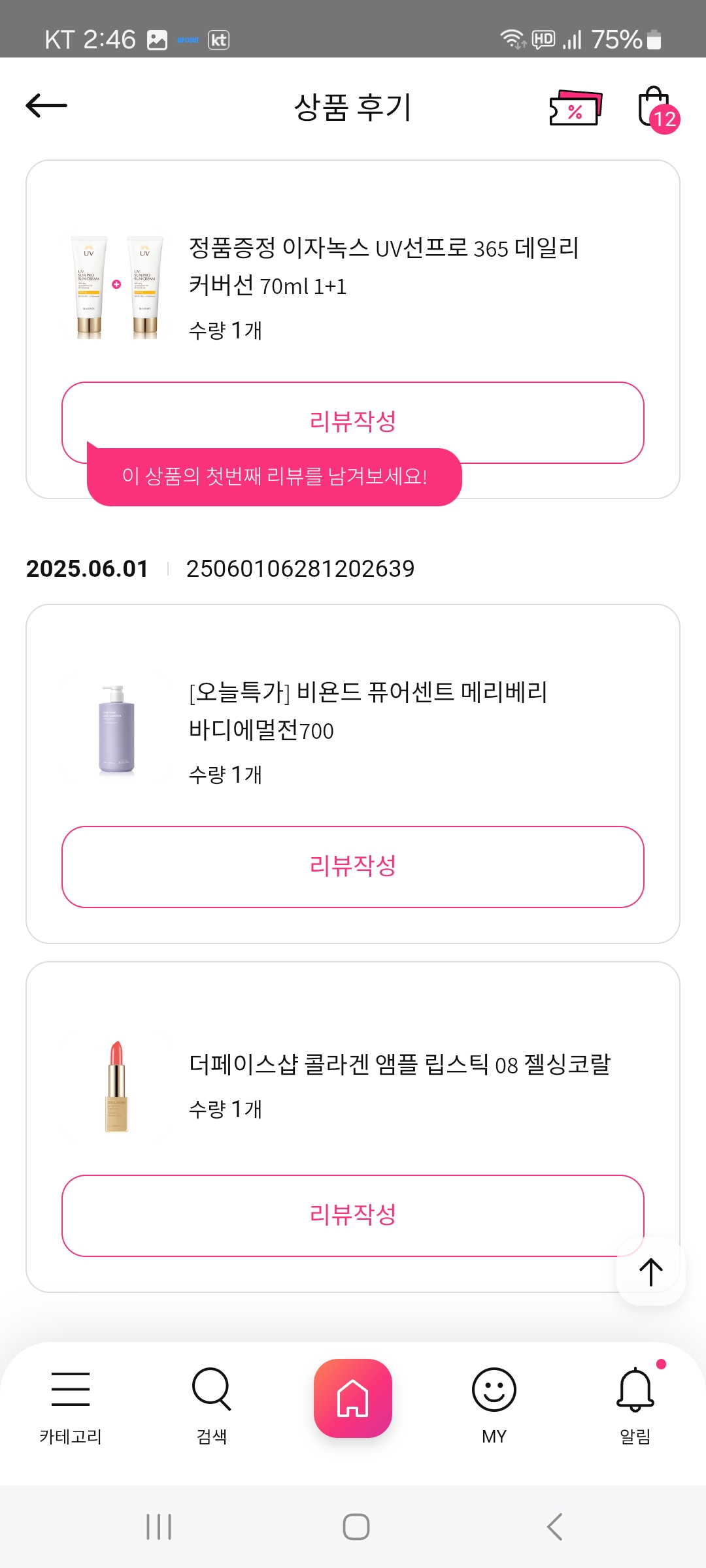Tap the first review tooltip bubble
Viewport: 706px width, 1568px height.
[275, 477]
